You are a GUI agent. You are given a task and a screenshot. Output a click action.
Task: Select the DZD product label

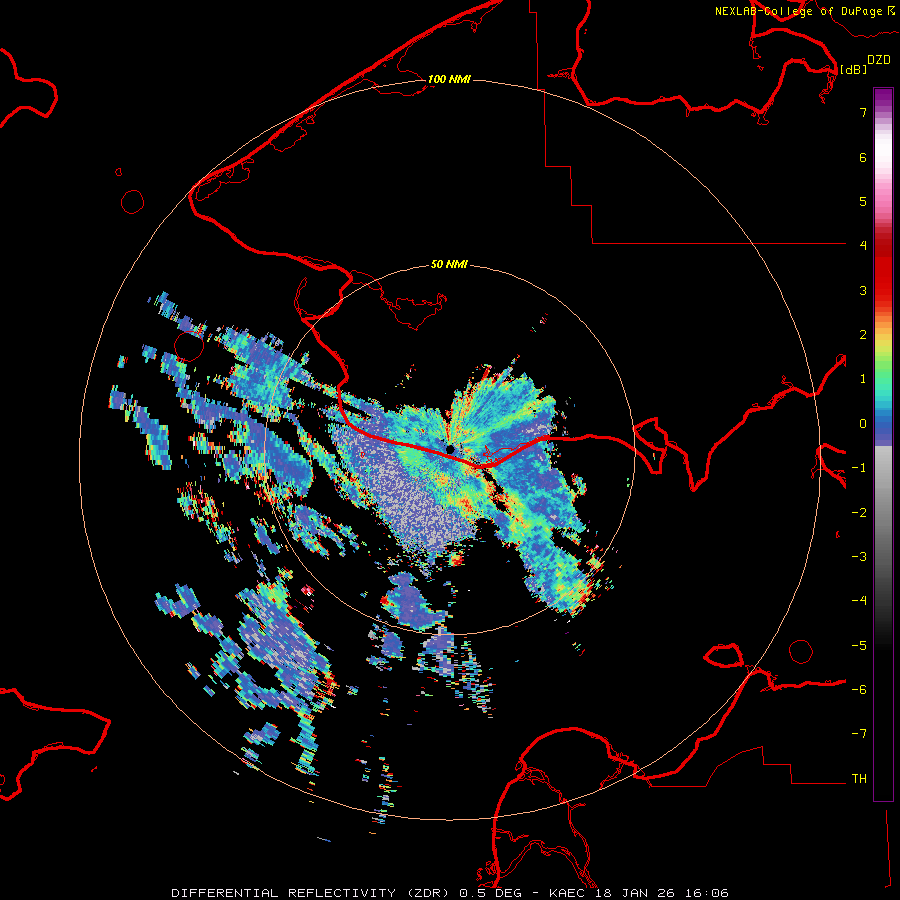coord(878,60)
